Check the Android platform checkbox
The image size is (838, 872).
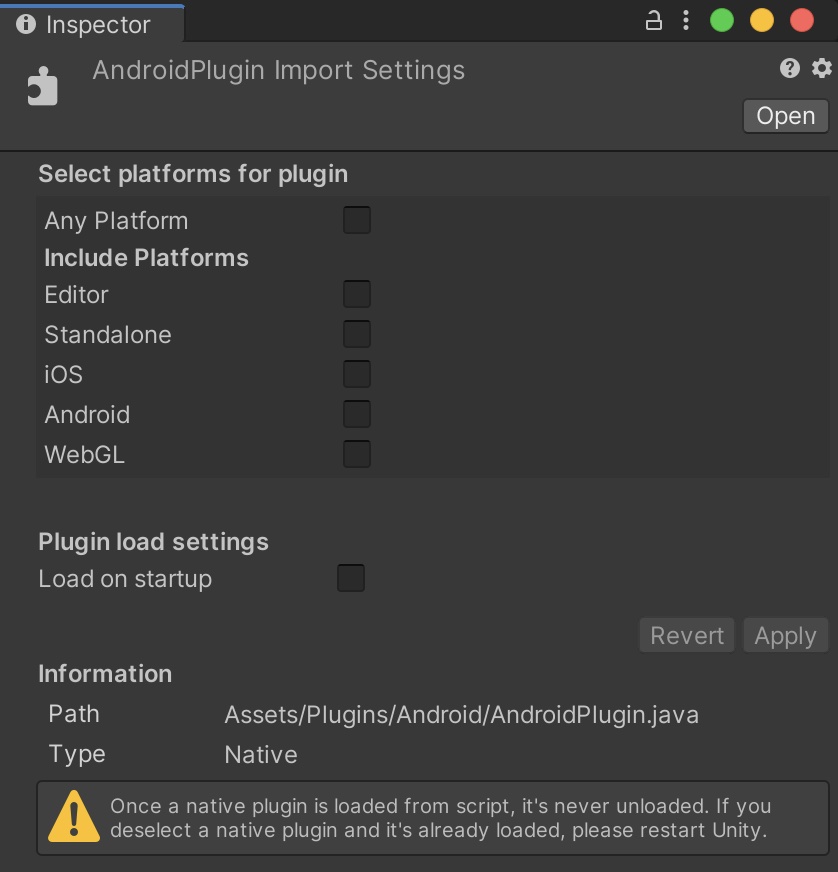point(357,414)
